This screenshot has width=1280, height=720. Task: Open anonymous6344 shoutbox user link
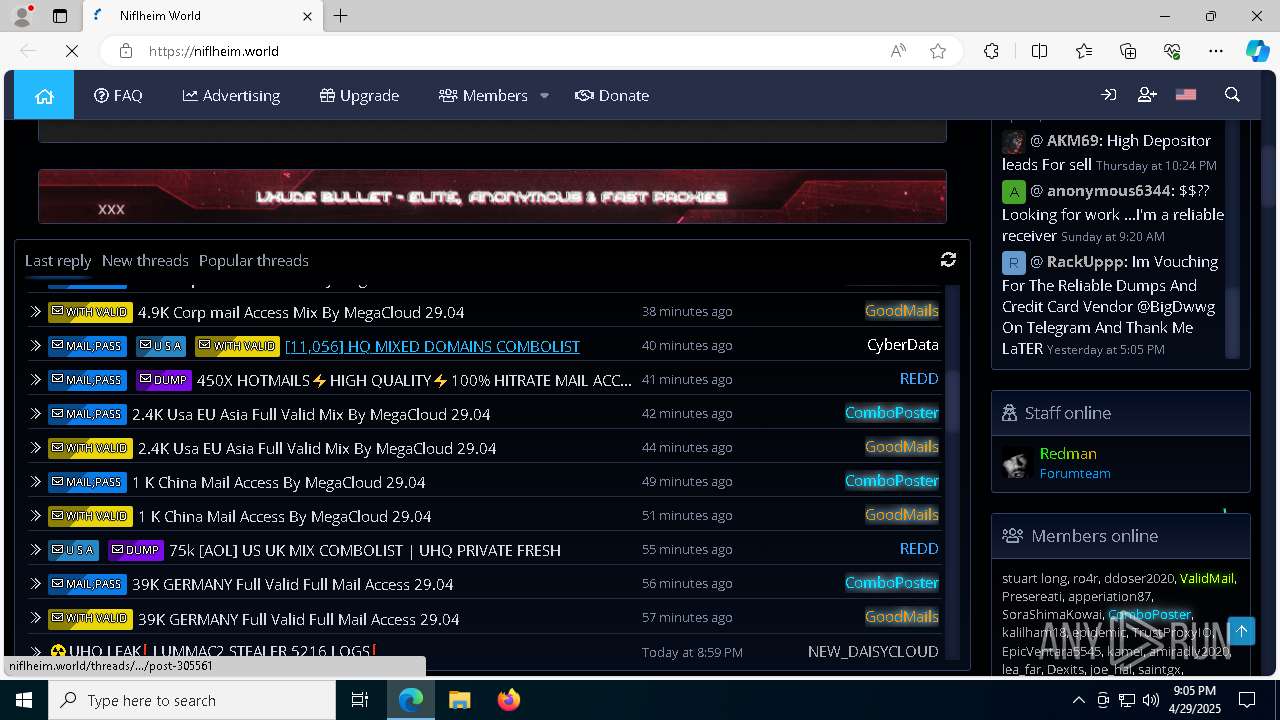tap(1108, 190)
